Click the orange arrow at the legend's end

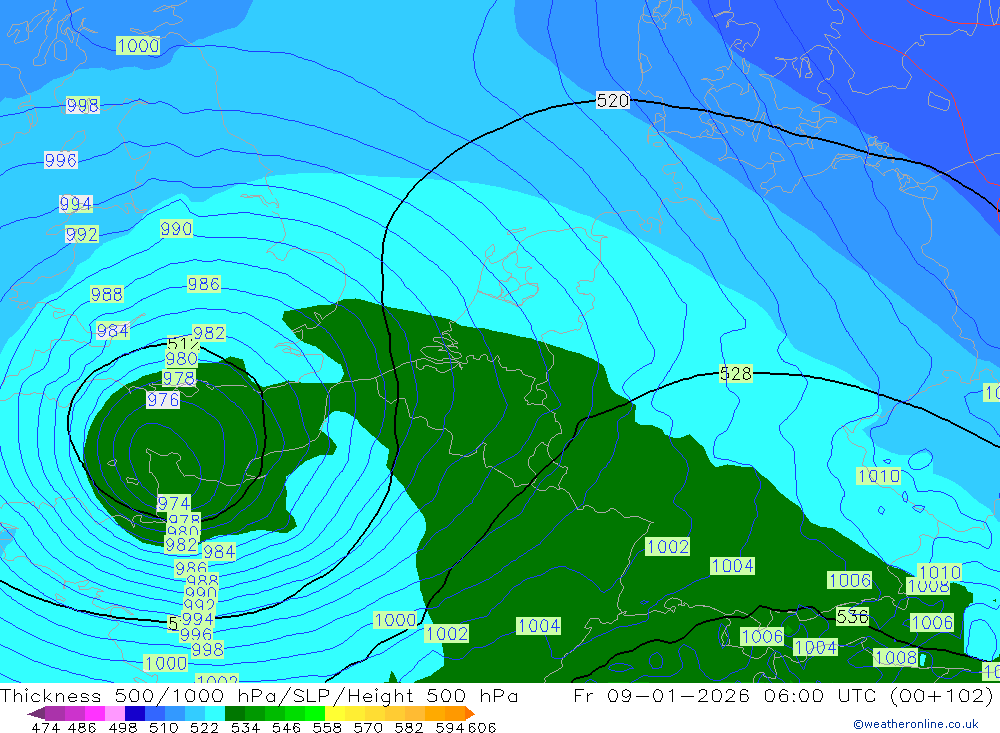click(470, 713)
